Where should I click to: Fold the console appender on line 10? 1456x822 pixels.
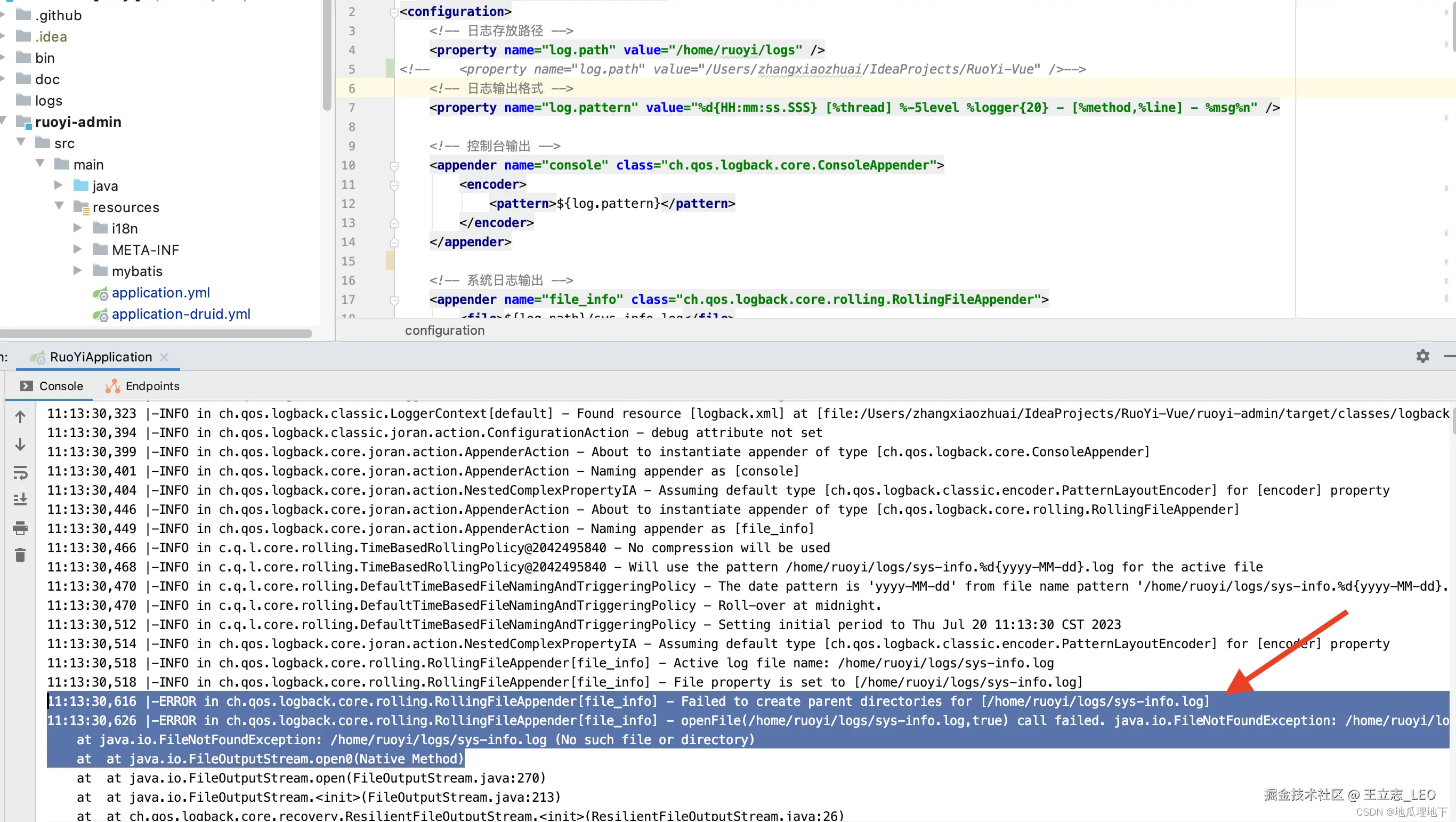pos(394,166)
